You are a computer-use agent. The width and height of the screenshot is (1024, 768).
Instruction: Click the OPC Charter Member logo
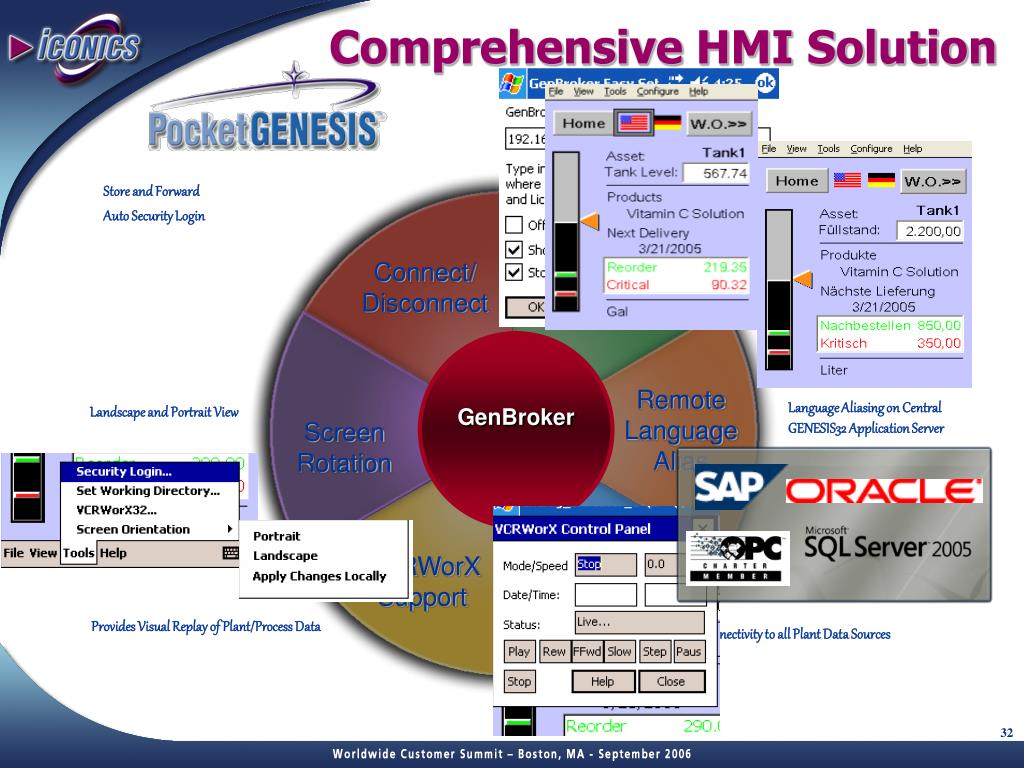point(738,558)
